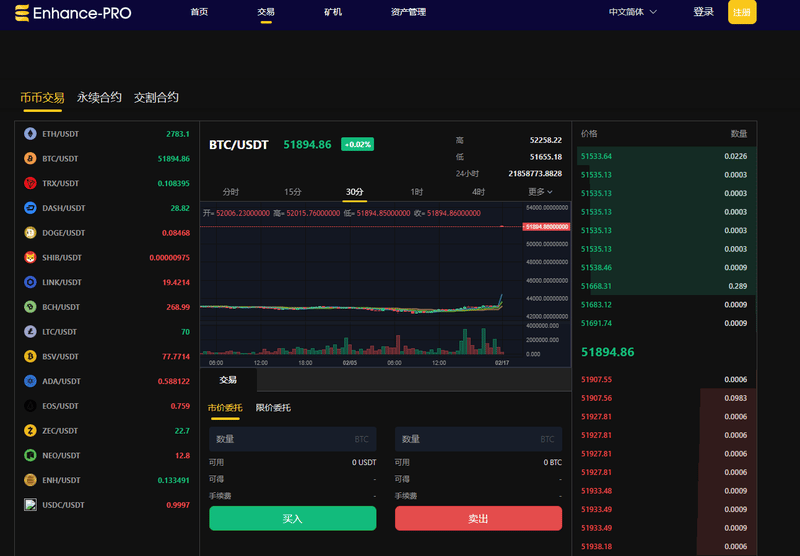Open the 中文简体 language dropdown
This screenshot has height=556, width=800.
tap(632, 12)
